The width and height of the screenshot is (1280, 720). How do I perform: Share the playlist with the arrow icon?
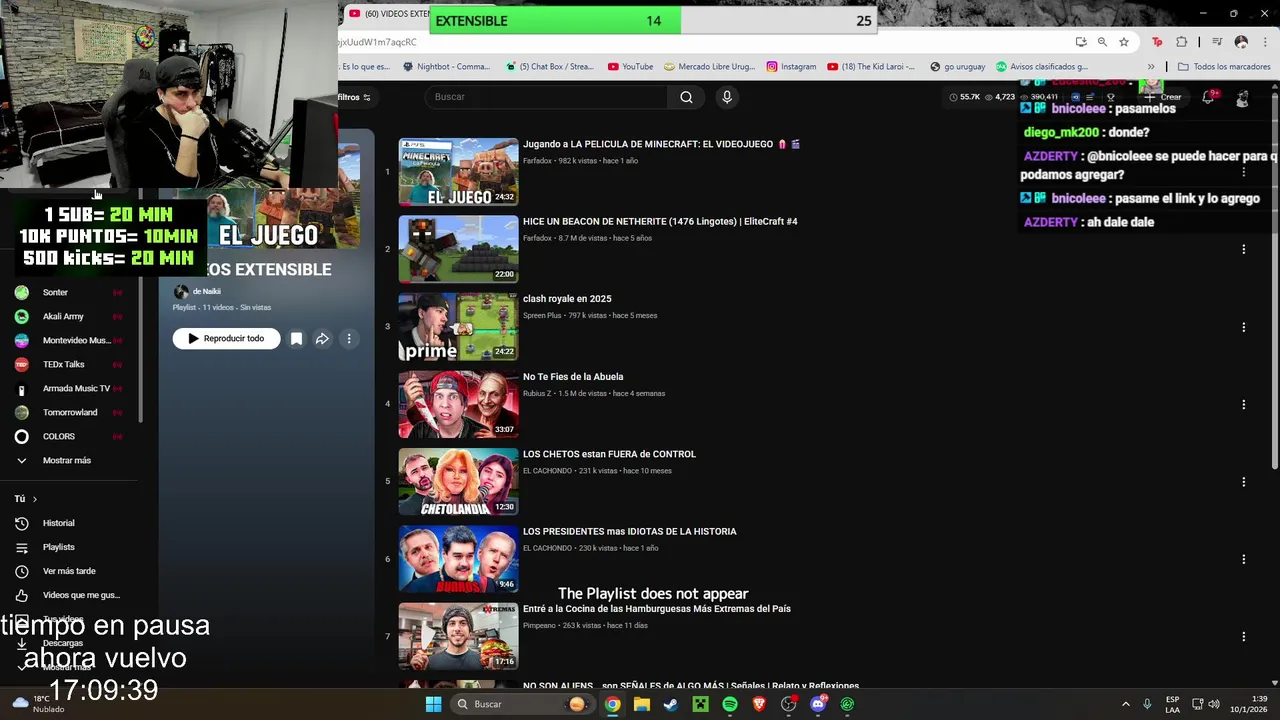(322, 339)
